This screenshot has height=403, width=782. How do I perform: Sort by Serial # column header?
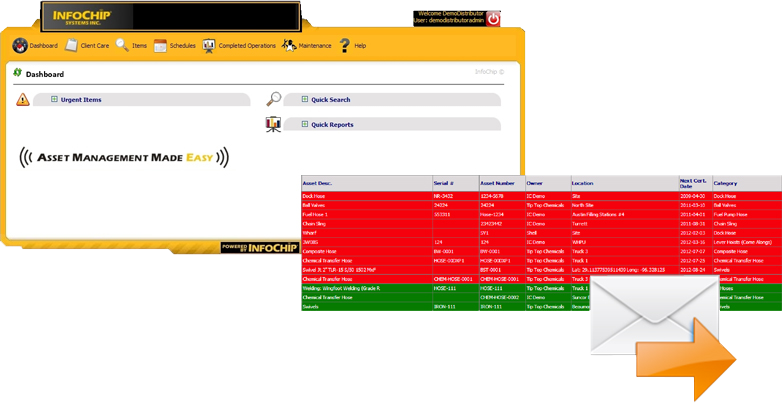point(444,183)
